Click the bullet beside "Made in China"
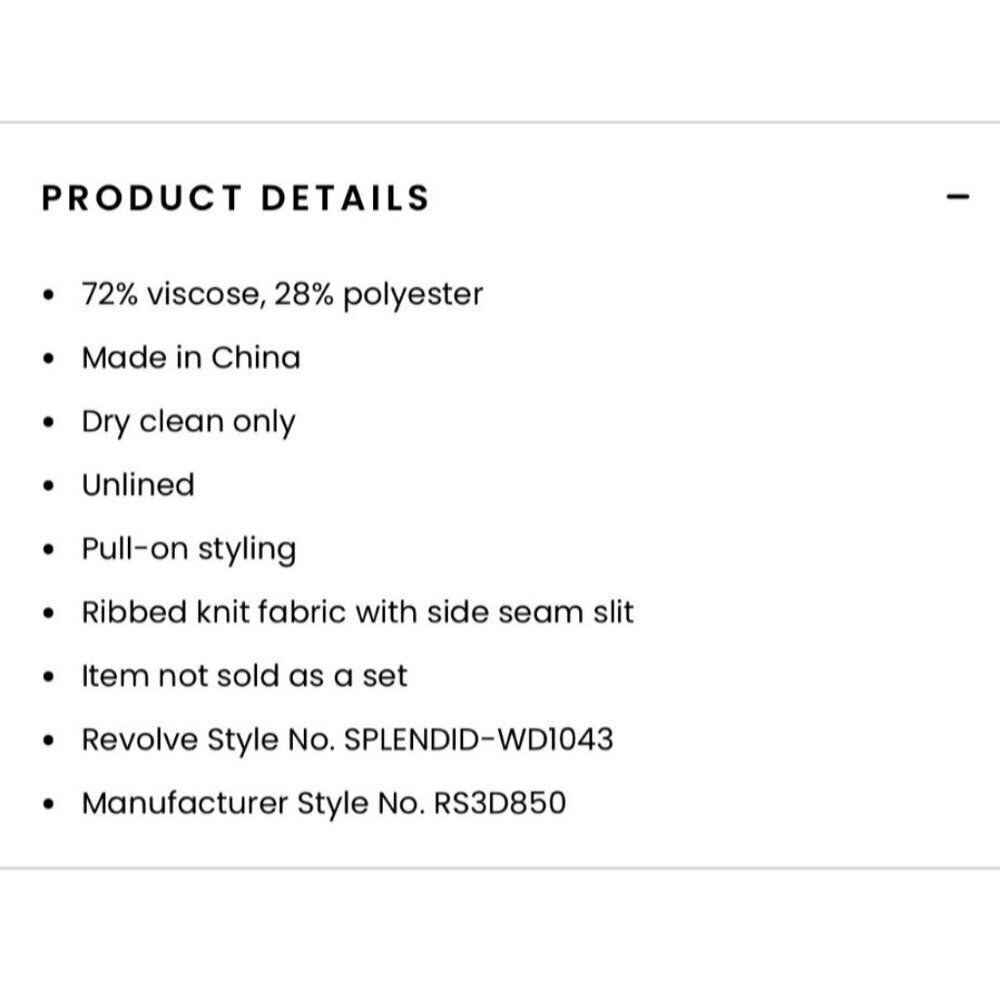 pyautogui.click(x=48, y=358)
